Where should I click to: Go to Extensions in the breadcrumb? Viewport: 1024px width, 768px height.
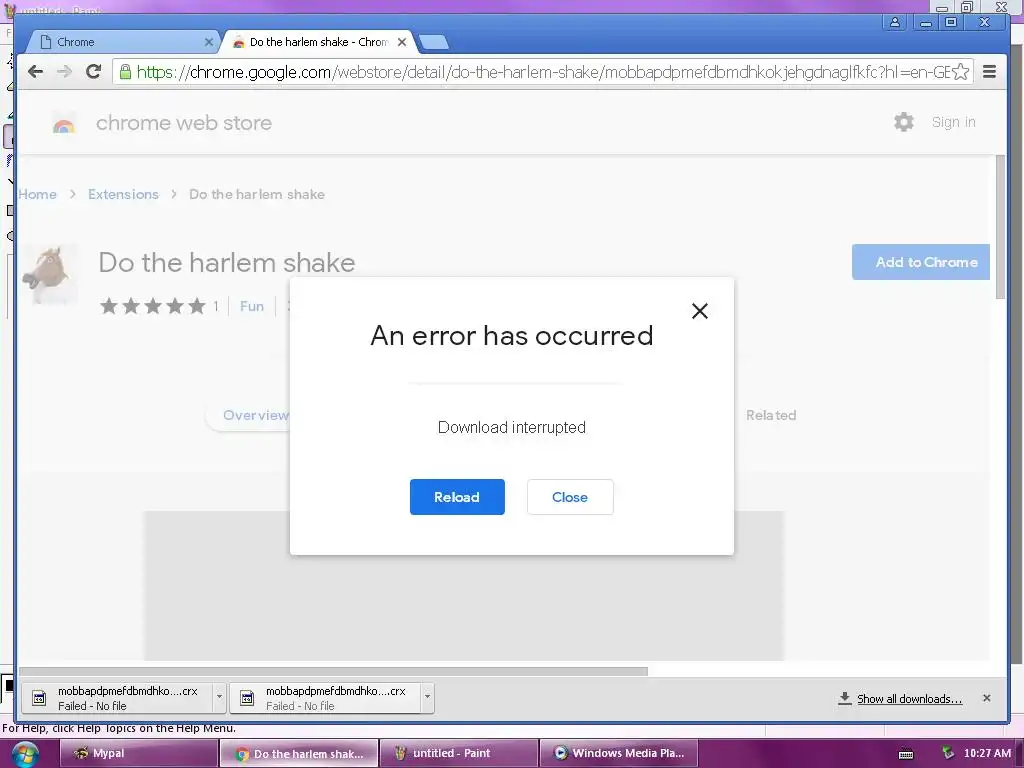coord(123,195)
